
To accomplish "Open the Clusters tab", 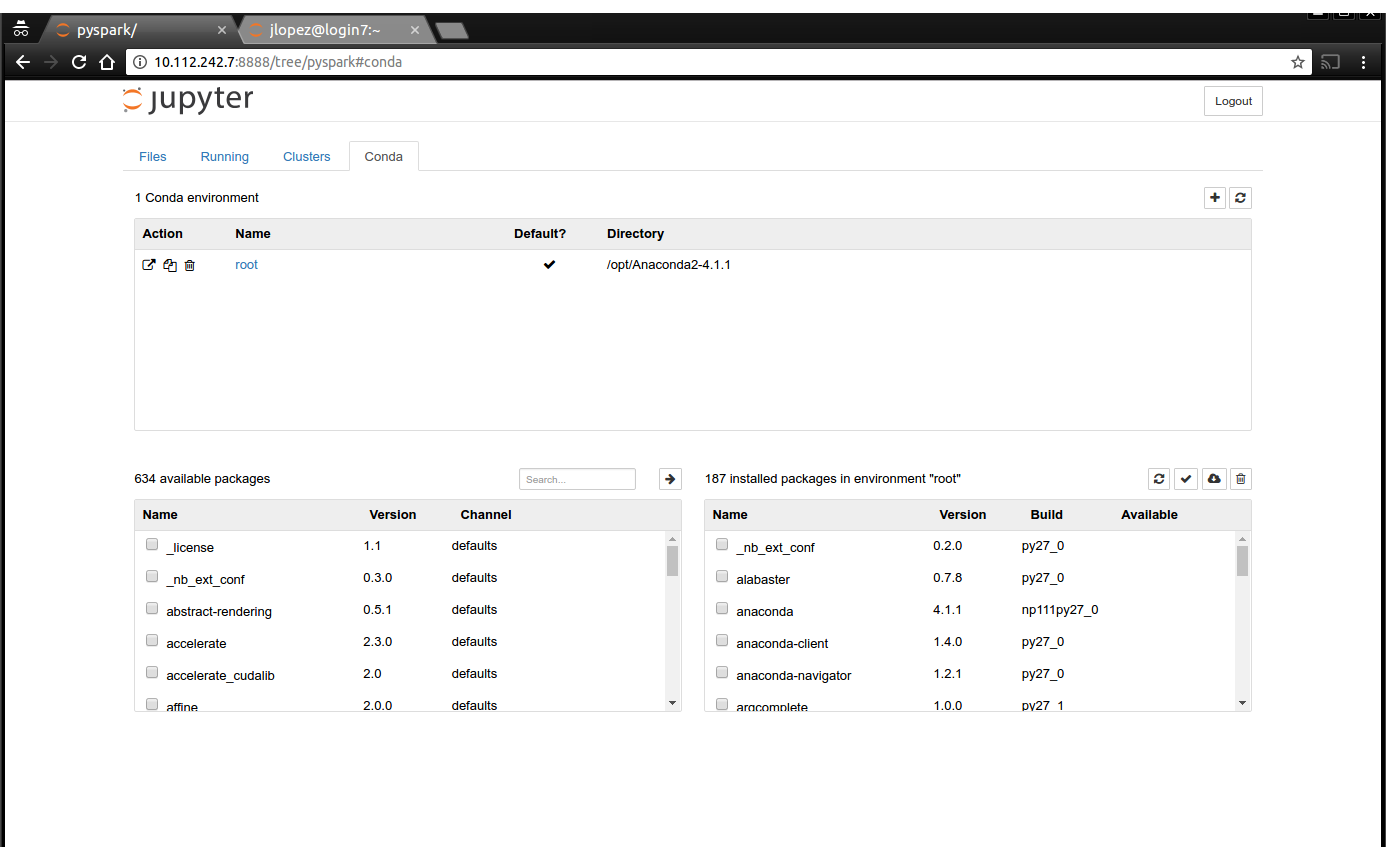I will tap(307, 157).
